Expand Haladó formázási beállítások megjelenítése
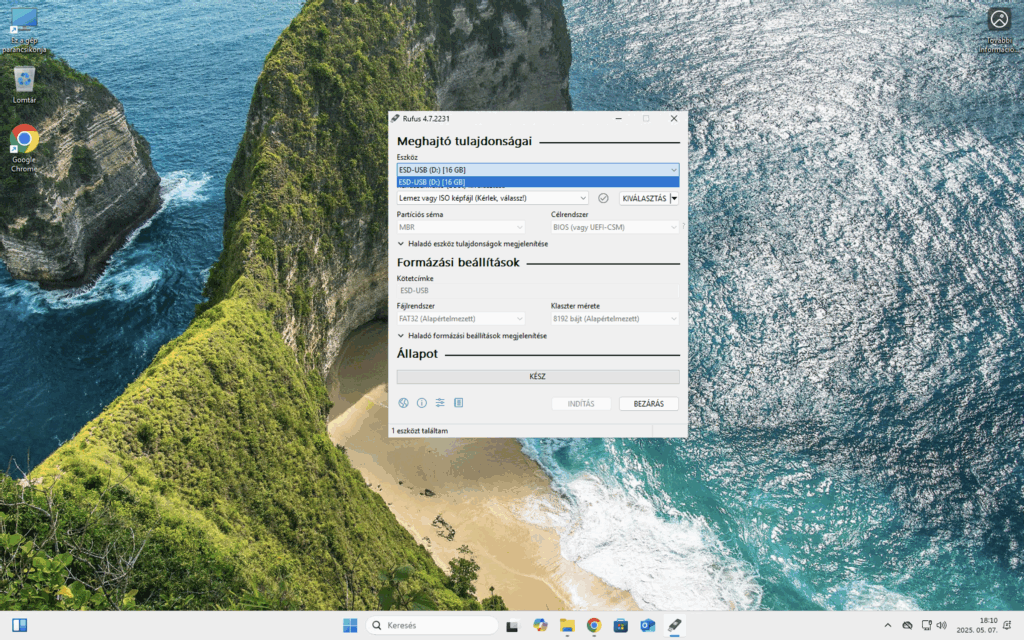Screen dimensions: 1024x640 pyautogui.click(x=472, y=336)
